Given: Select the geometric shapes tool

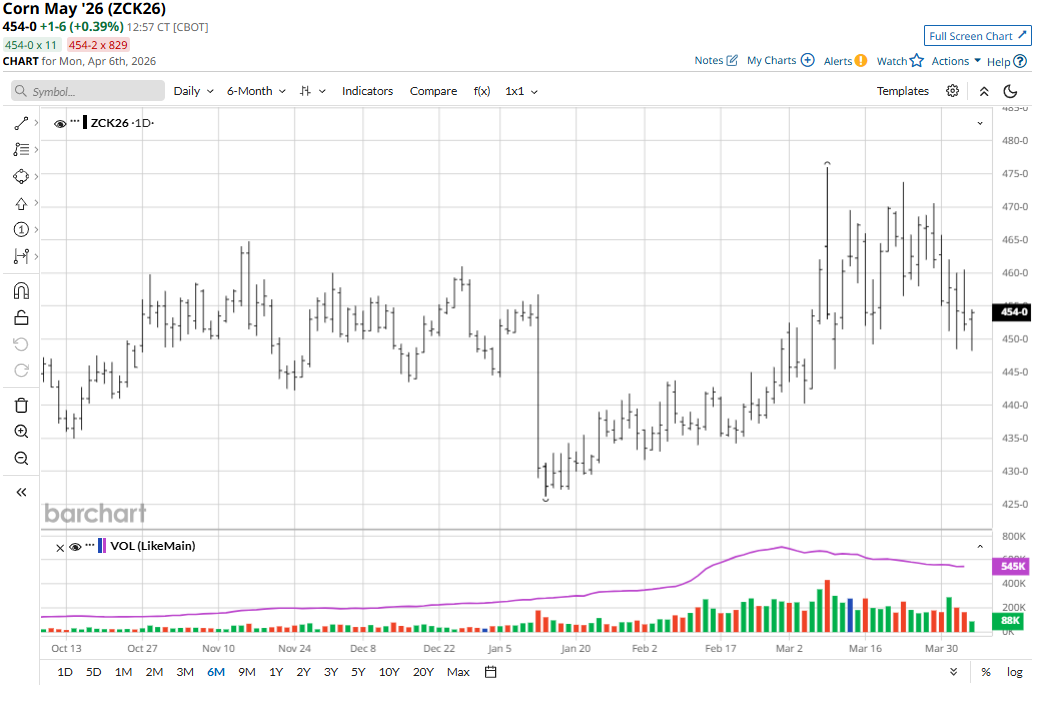Looking at the screenshot, I should [x=21, y=176].
